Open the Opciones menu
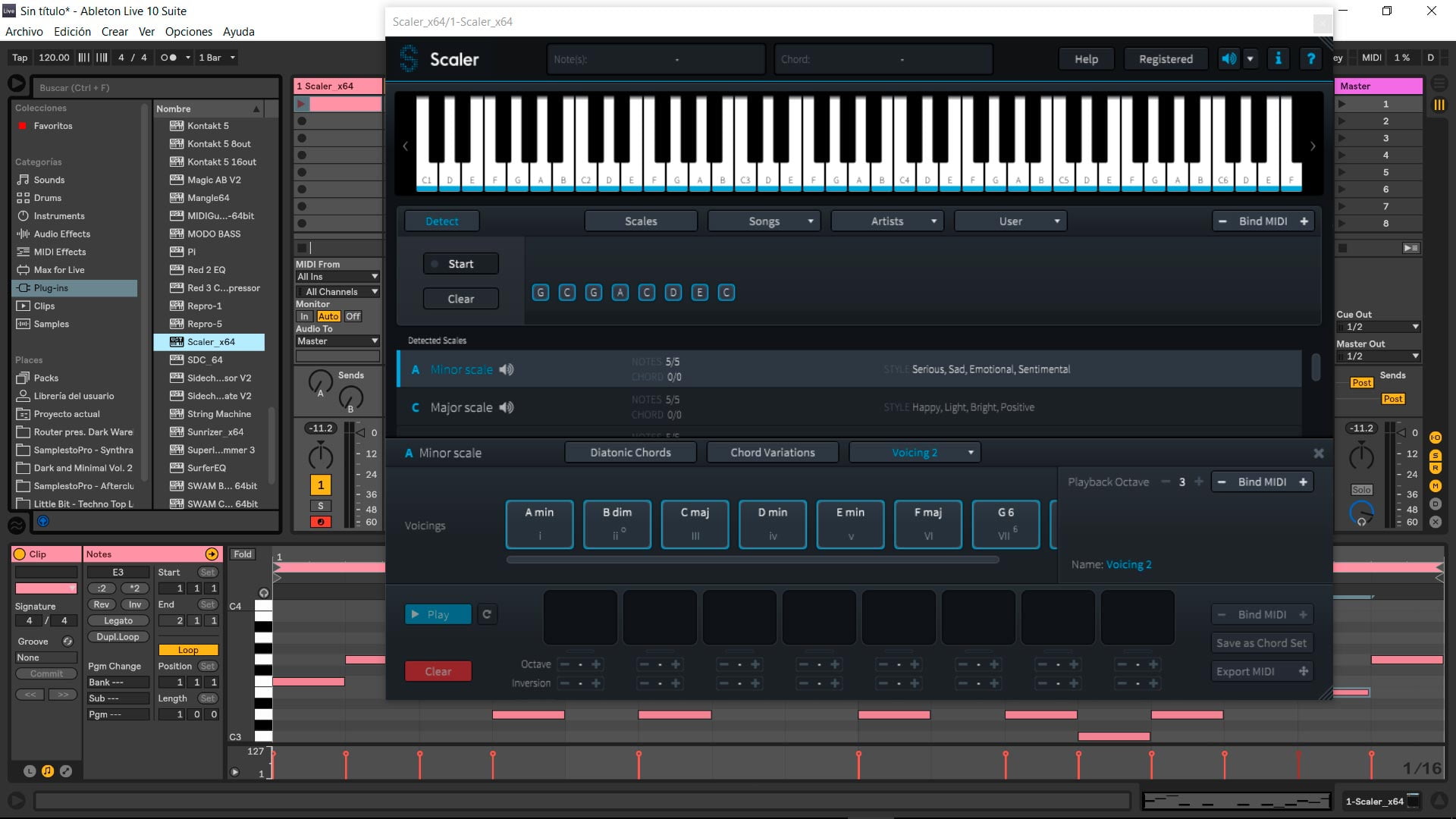 click(189, 32)
